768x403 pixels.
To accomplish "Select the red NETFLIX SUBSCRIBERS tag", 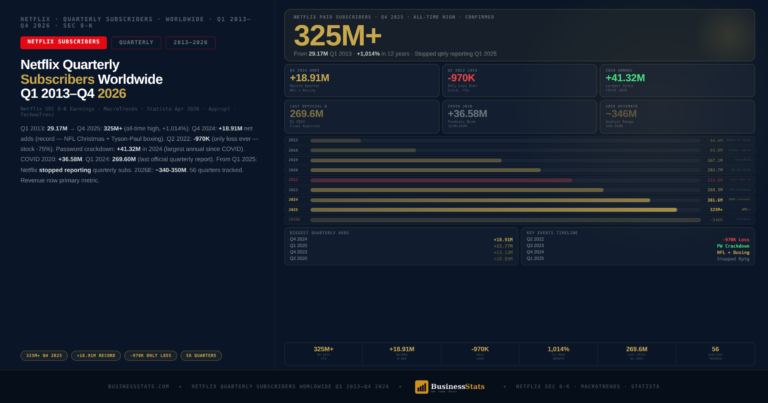I will [x=63, y=42].
